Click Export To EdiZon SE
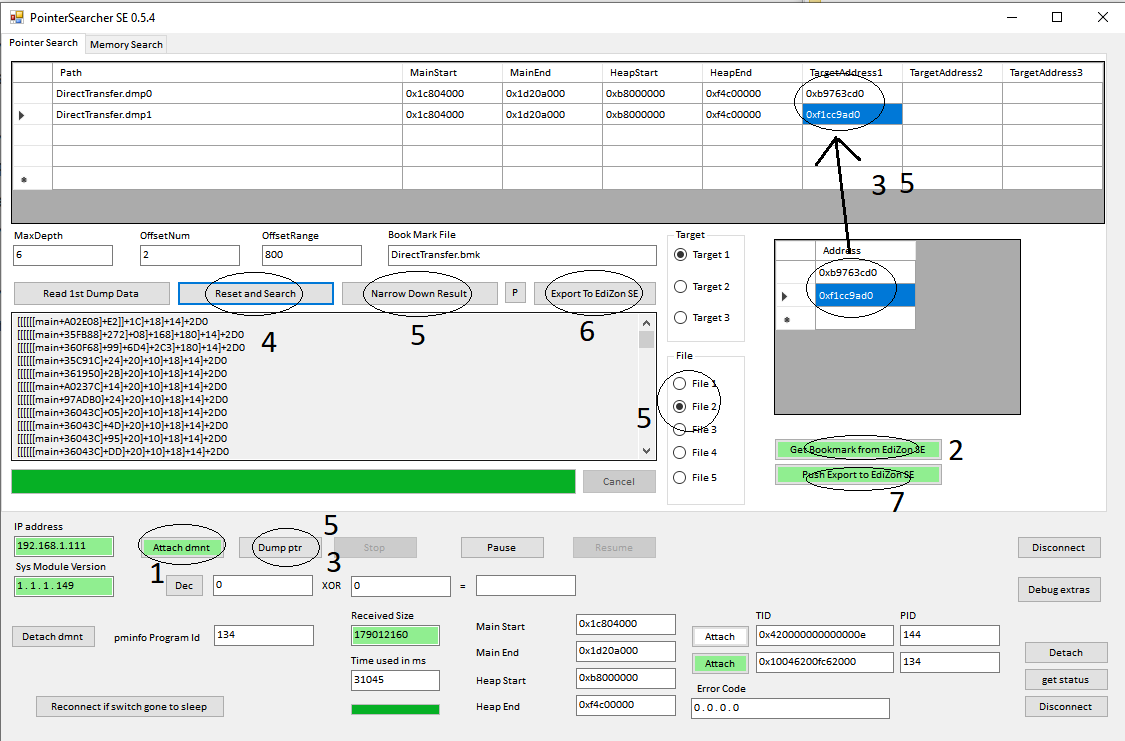This screenshot has height=741, width=1125. click(594, 293)
